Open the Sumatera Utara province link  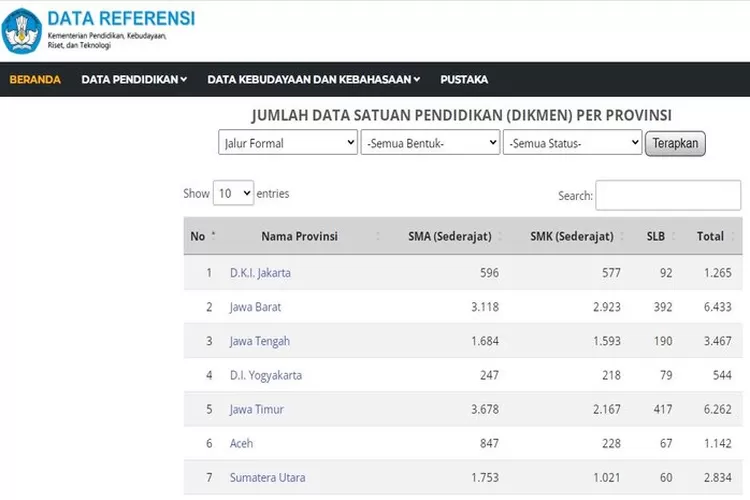tap(267, 478)
